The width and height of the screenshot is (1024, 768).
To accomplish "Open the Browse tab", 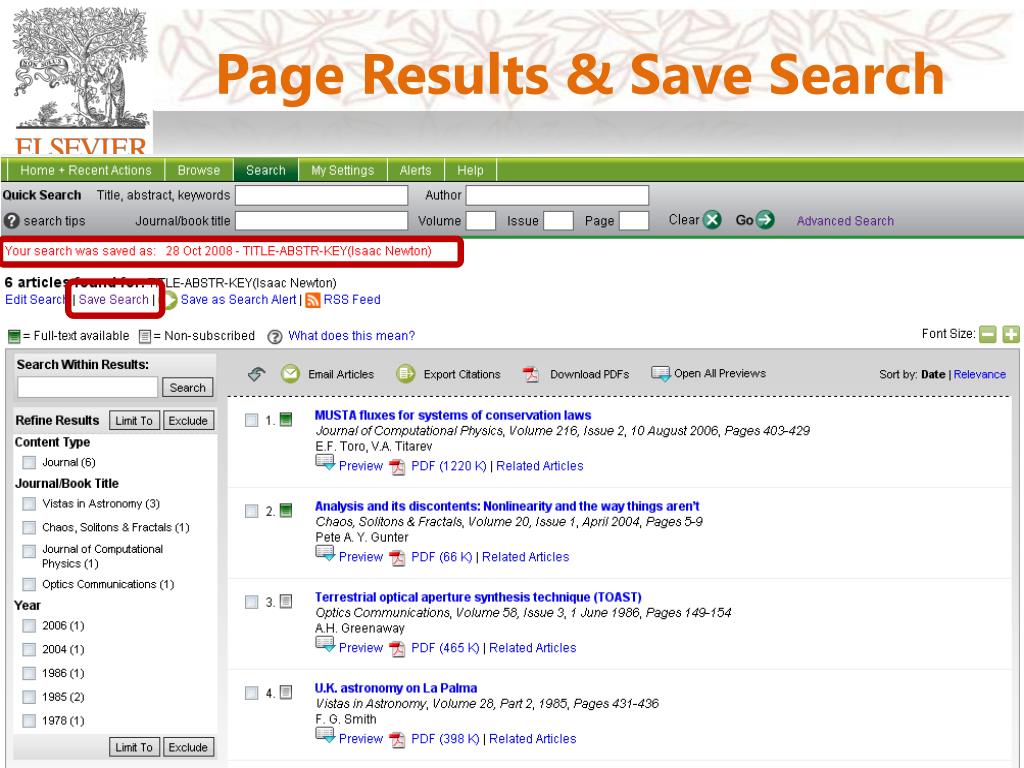I will click(199, 170).
